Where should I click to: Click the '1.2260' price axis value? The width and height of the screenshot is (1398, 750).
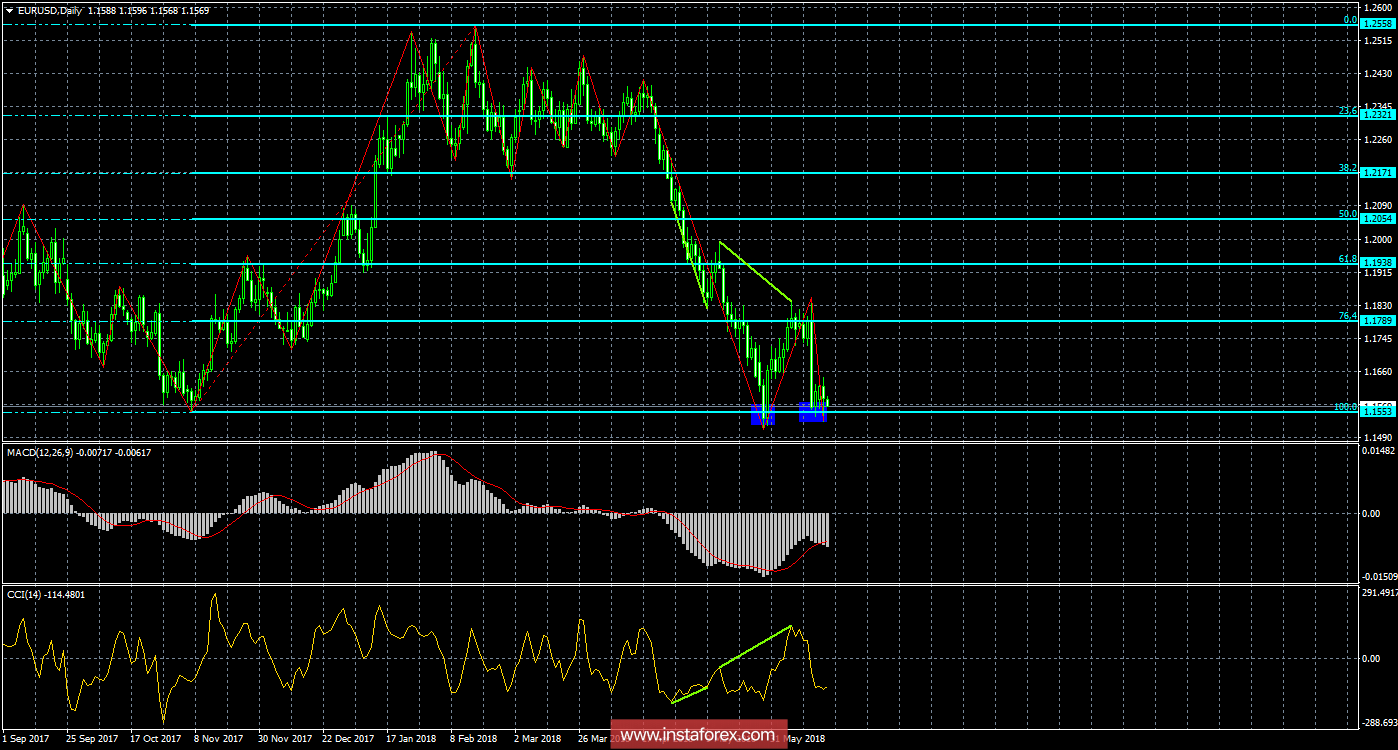(x=1378, y=140)
